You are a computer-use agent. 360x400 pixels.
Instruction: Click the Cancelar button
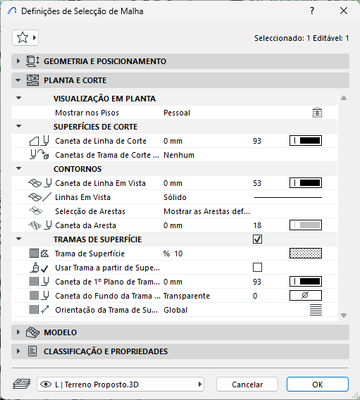(x=247, y=384)
